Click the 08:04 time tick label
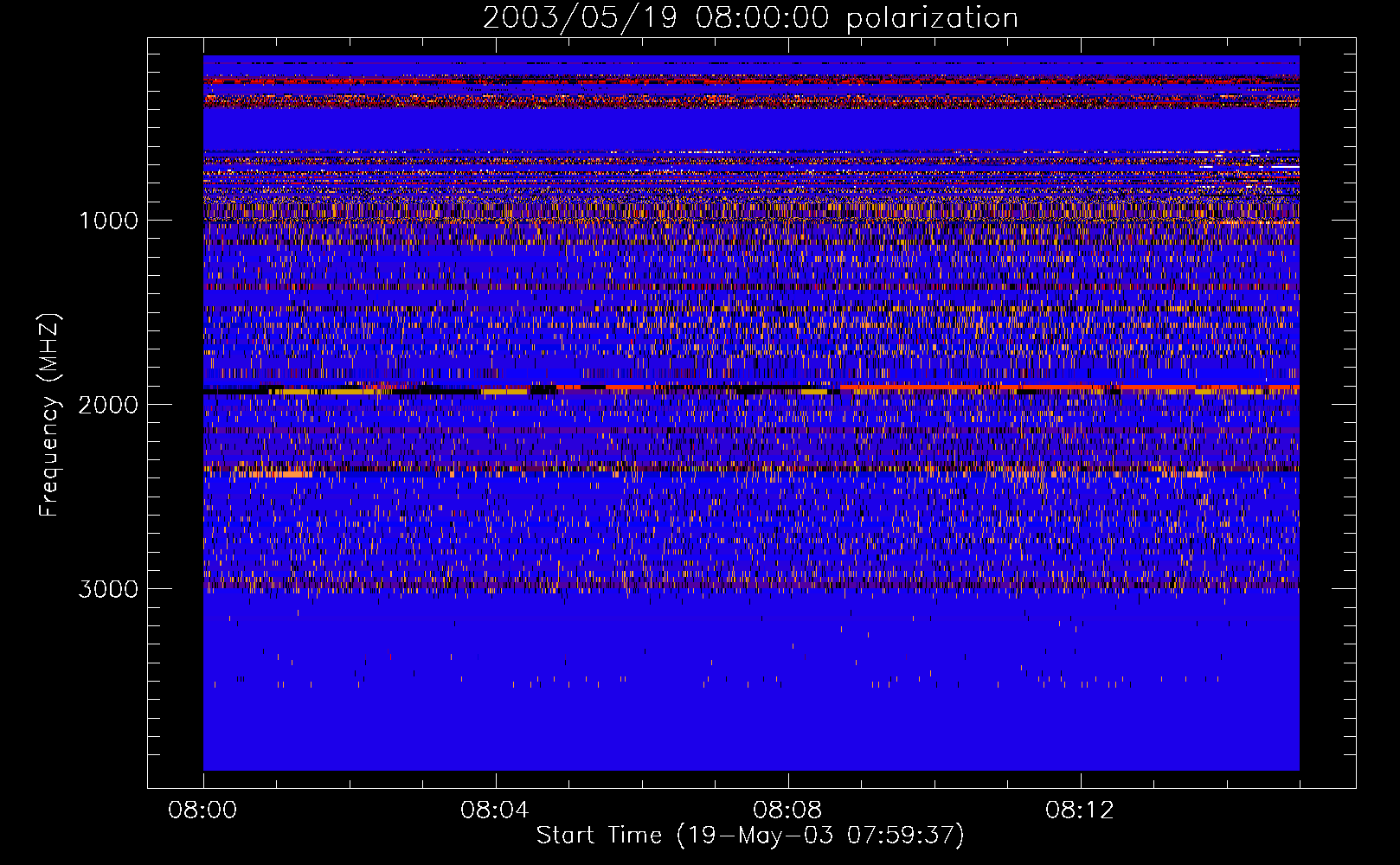Screen dimensions: 1400x865 tap(494, 811)
